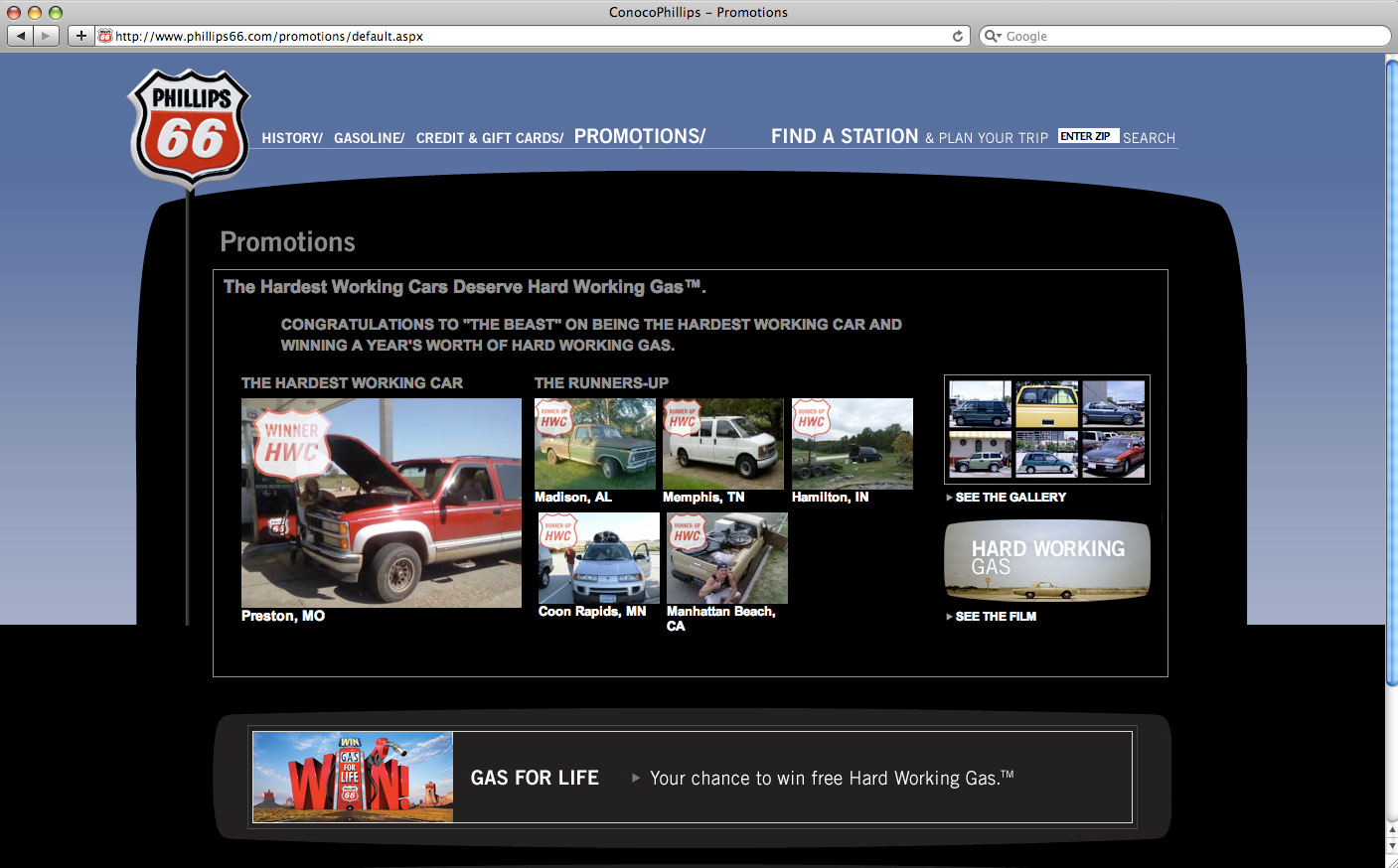Click the Promotions page heading
The image size is (1398, 868).
(287, 242)
